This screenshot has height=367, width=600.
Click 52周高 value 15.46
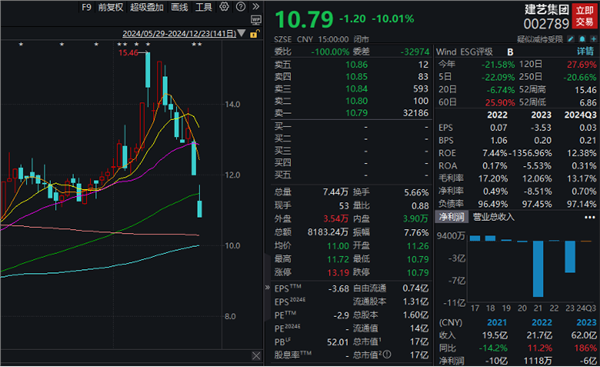[x=585, y=90]
